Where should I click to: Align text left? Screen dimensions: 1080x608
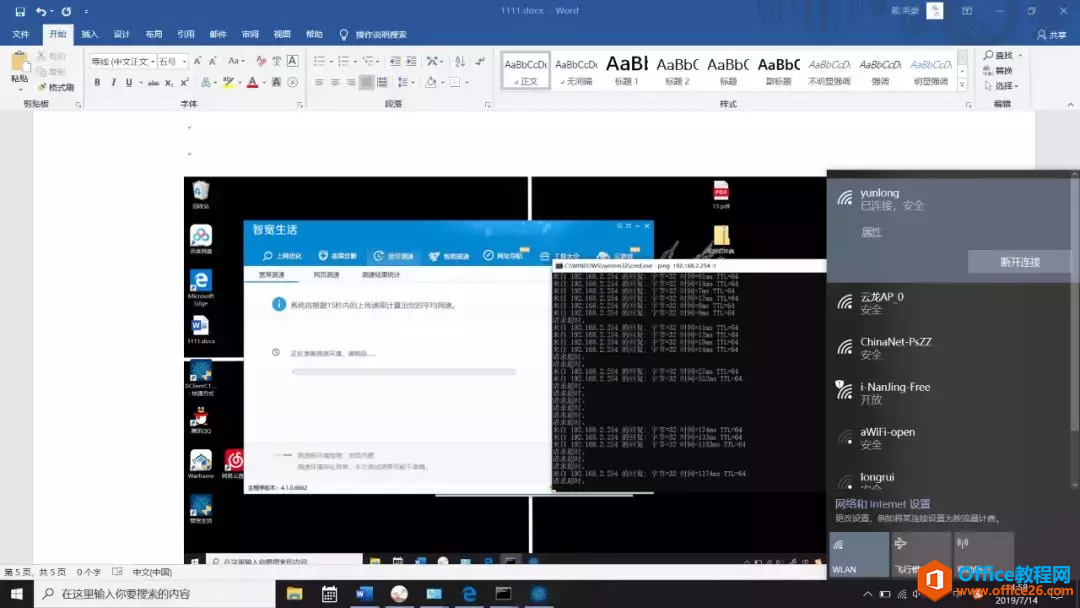(x=319, y=83)
